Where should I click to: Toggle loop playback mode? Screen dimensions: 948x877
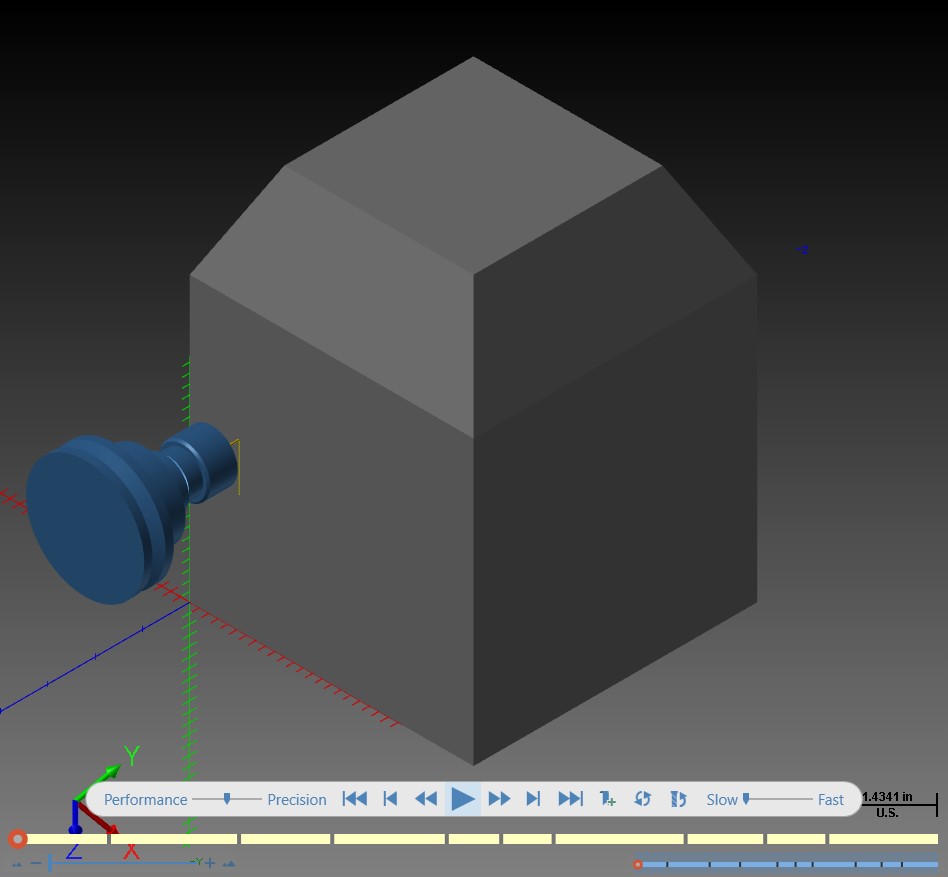pos(642,798)
